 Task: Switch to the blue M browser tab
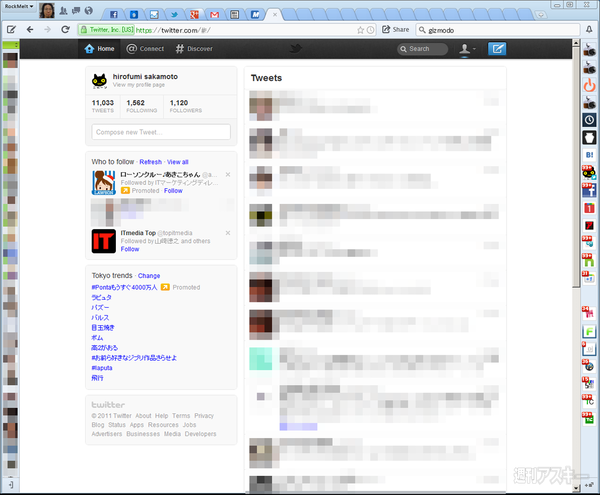click(255, 15)
